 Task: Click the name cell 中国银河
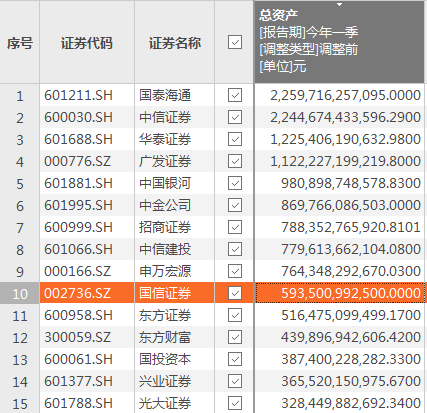pyautogui.click(x=175, y=183)
